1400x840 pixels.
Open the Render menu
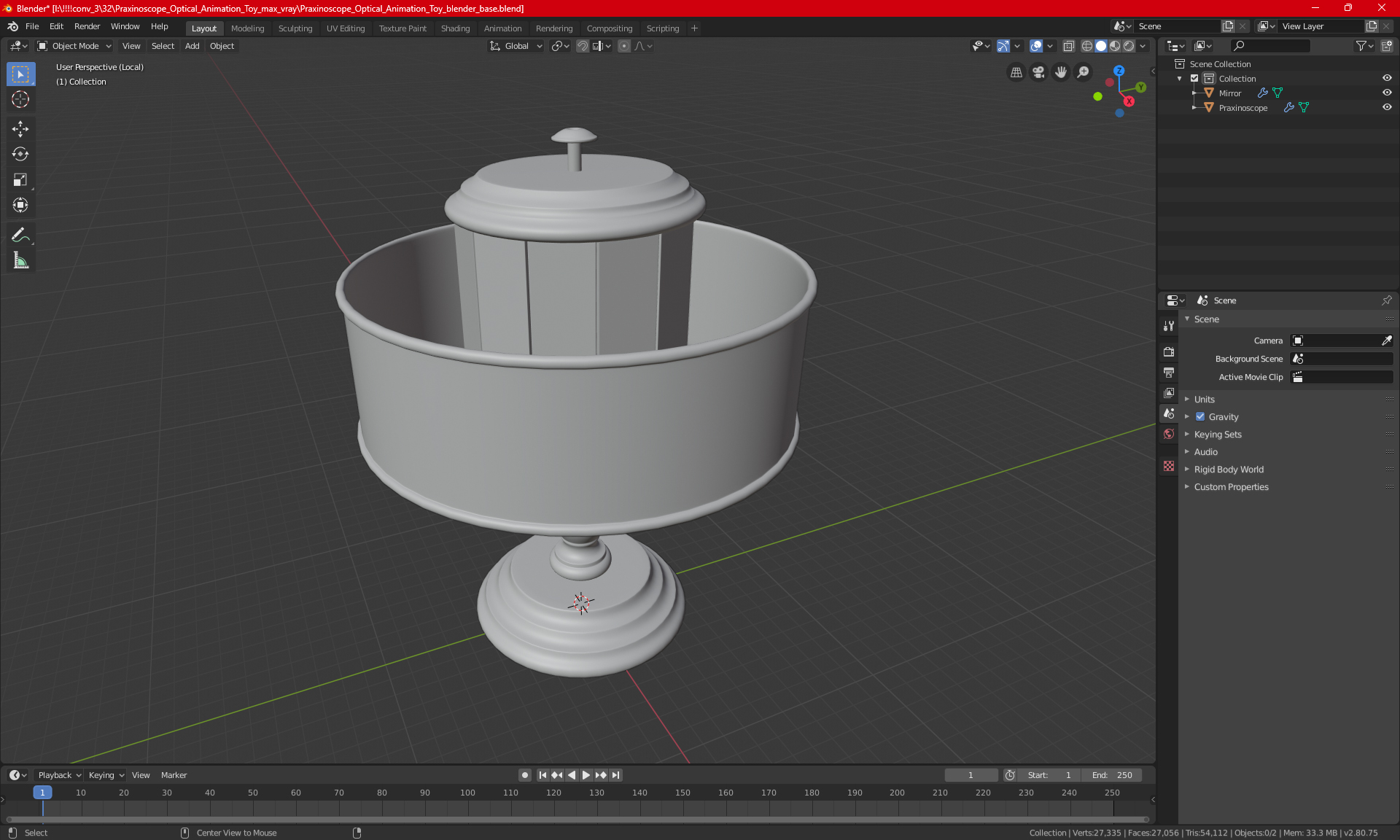(87, 26)
